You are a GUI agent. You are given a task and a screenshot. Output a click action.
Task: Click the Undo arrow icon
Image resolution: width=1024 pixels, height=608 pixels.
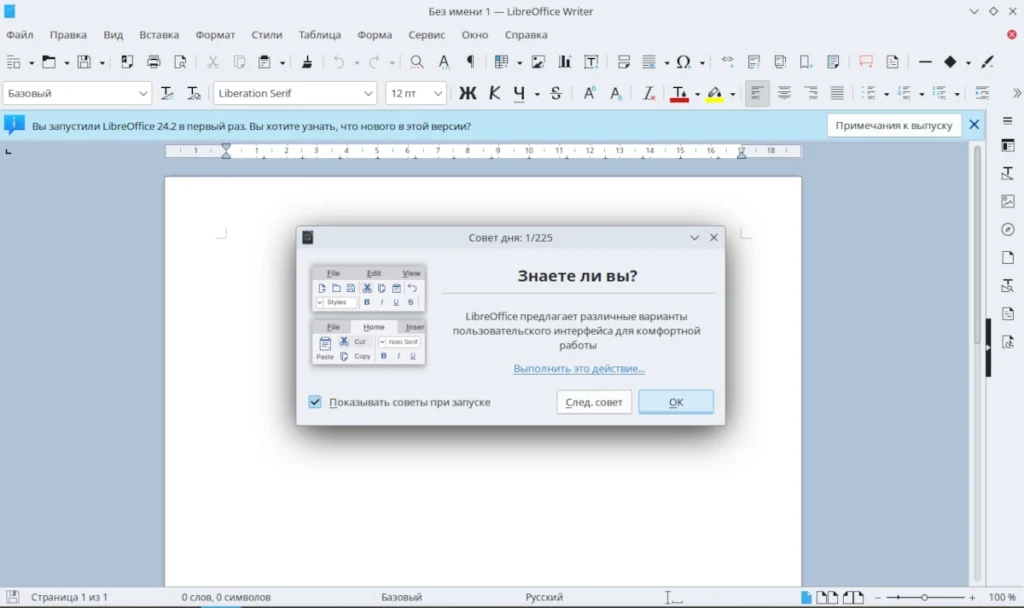[338, 62]
